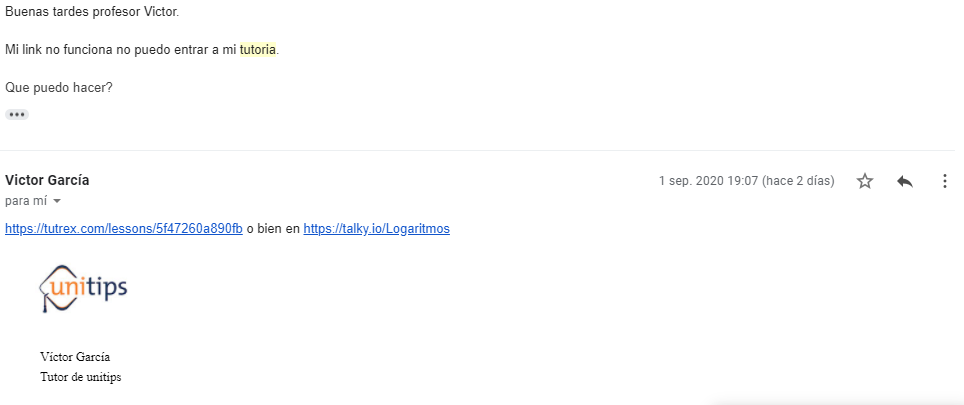This screenshot has height=405, width=964.
Task: Click the highlighted word 'tutoria'
Action: click(x=258, y=50)
